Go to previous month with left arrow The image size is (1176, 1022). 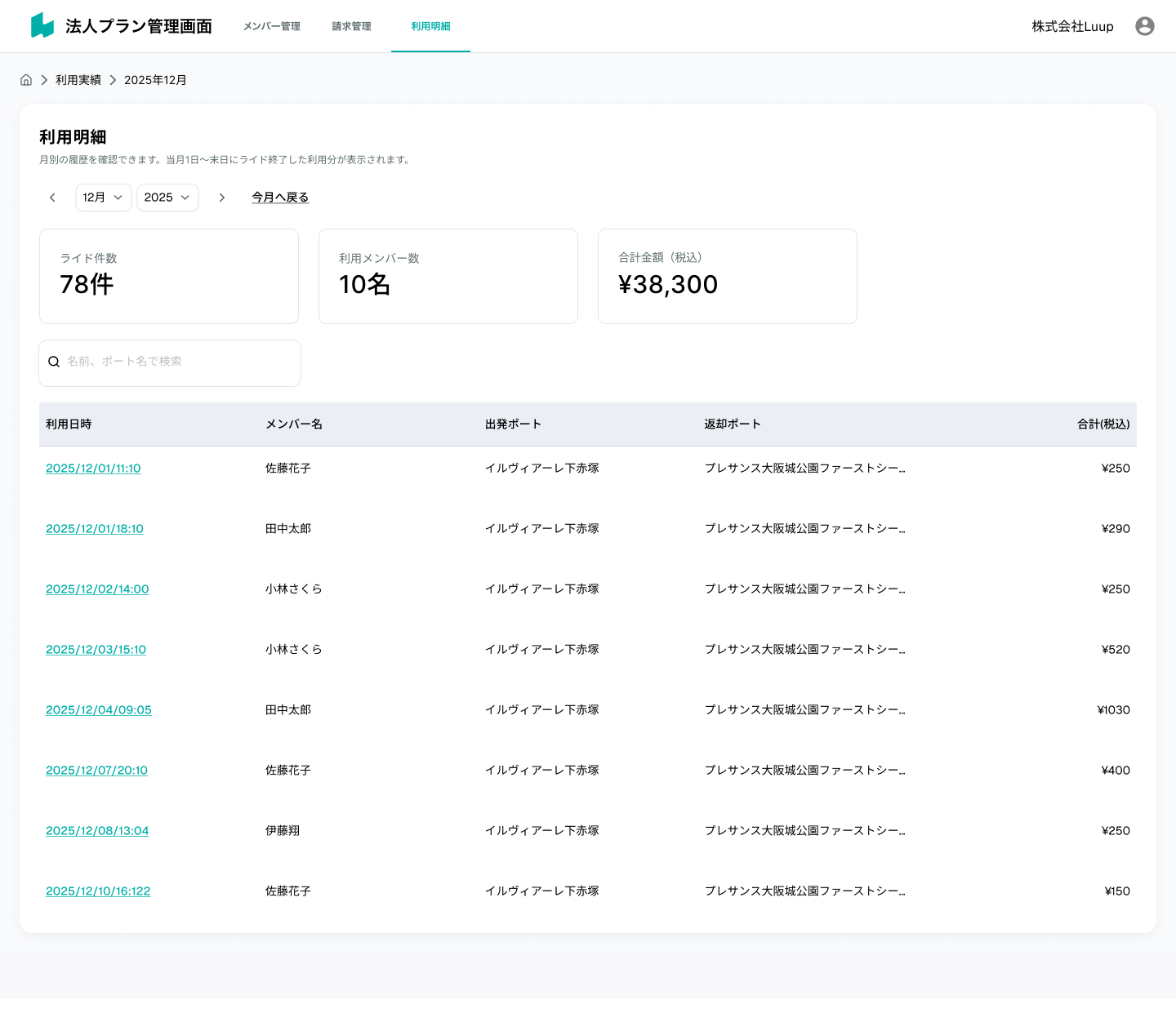coord(53,198)
